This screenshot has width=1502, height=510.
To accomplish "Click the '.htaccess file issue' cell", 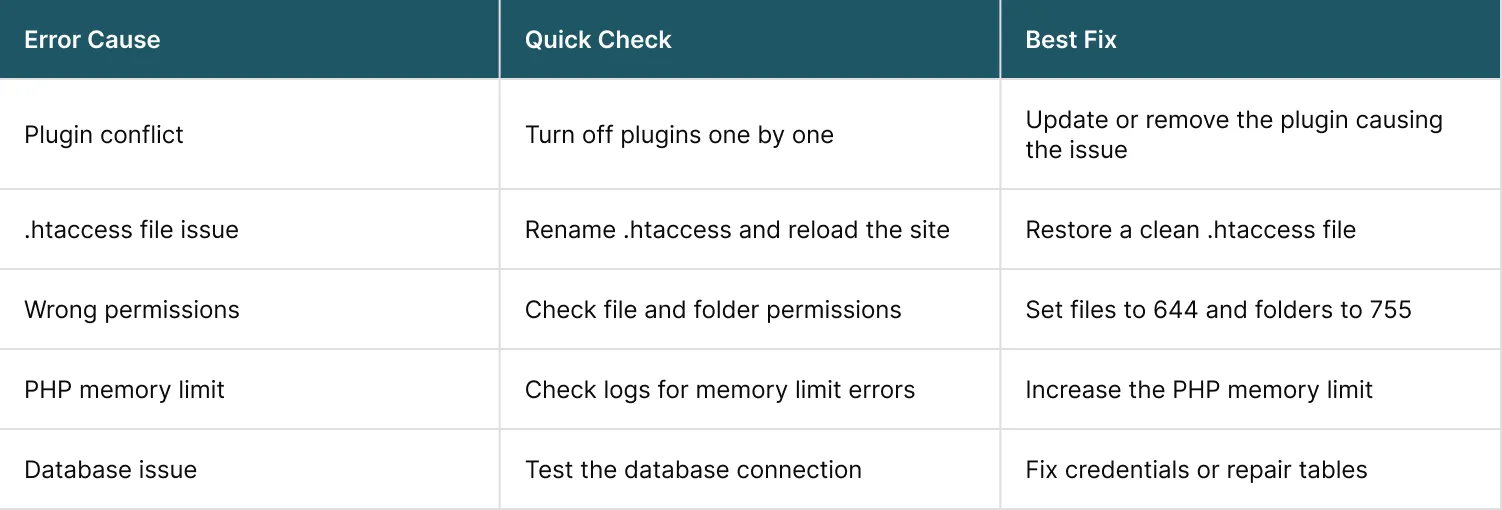I will [131, 229].
